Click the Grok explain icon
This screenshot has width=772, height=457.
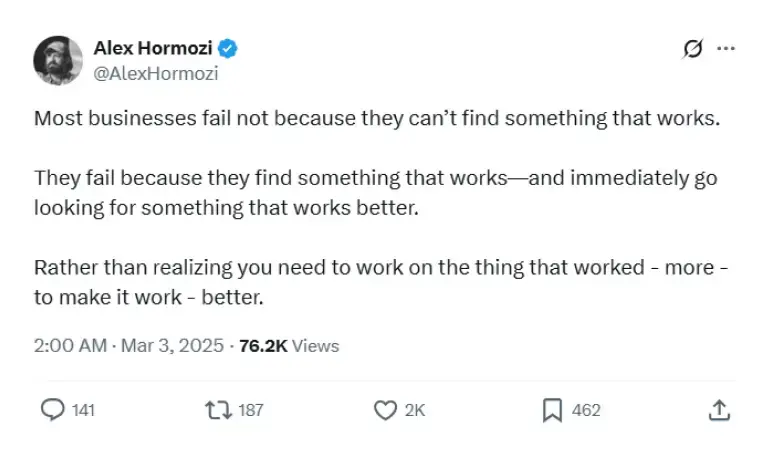[690, 49]
